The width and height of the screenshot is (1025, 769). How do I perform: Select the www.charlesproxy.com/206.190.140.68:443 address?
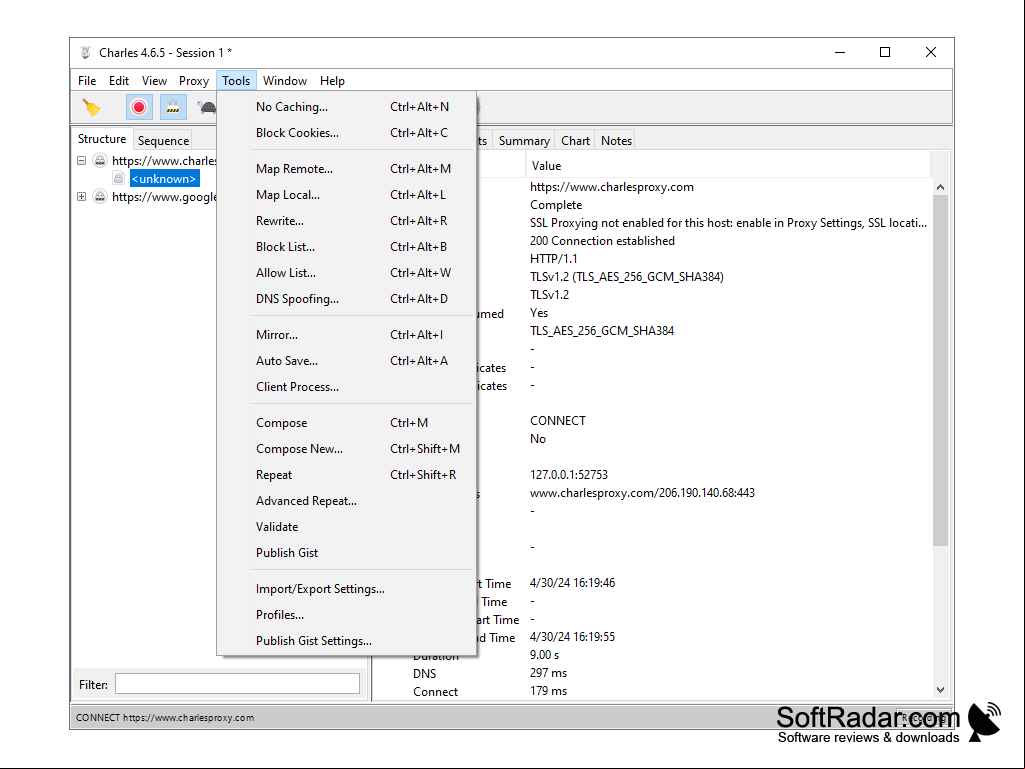(642, 493)
